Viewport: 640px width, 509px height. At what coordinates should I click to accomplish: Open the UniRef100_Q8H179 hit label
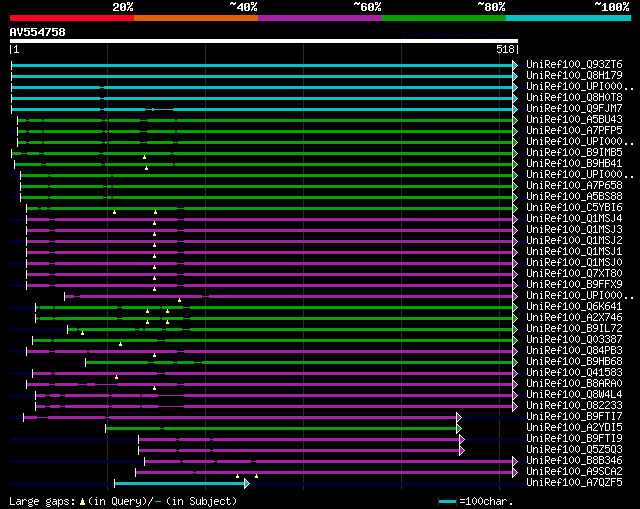(x=574, y=76)
